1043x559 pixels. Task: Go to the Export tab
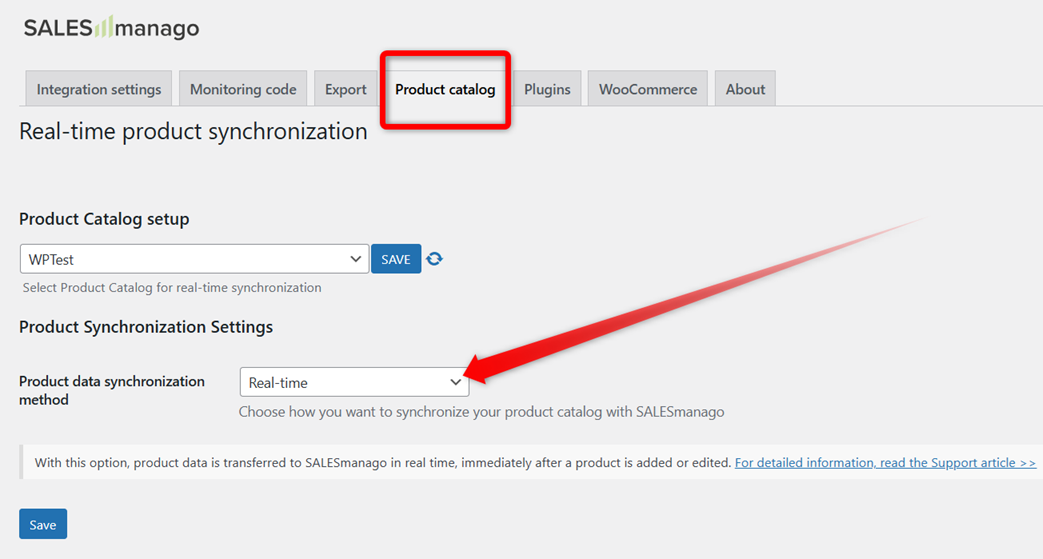coord(345,89)
